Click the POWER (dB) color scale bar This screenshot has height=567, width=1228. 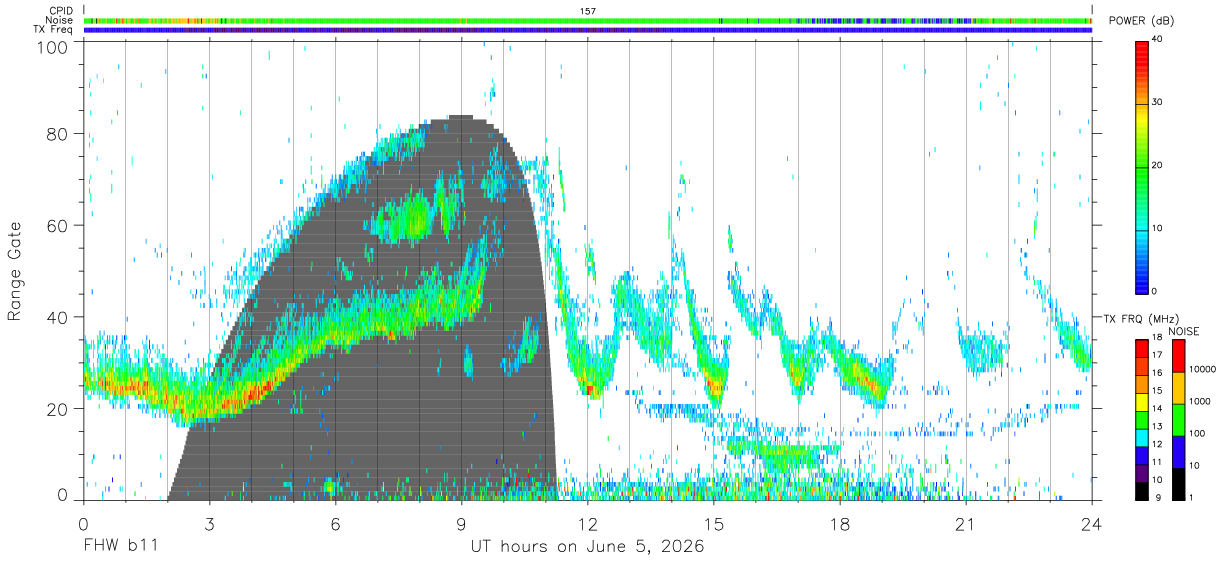tap(1142, 166)
